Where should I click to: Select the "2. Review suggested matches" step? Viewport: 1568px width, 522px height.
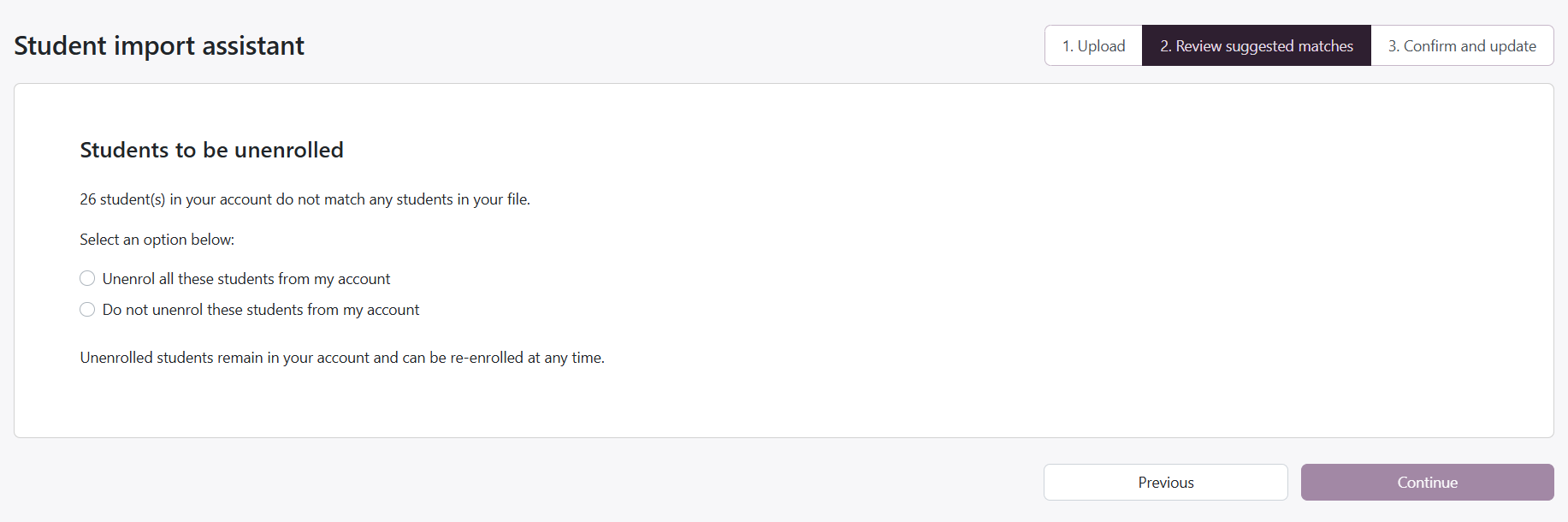pos(1257,45)
